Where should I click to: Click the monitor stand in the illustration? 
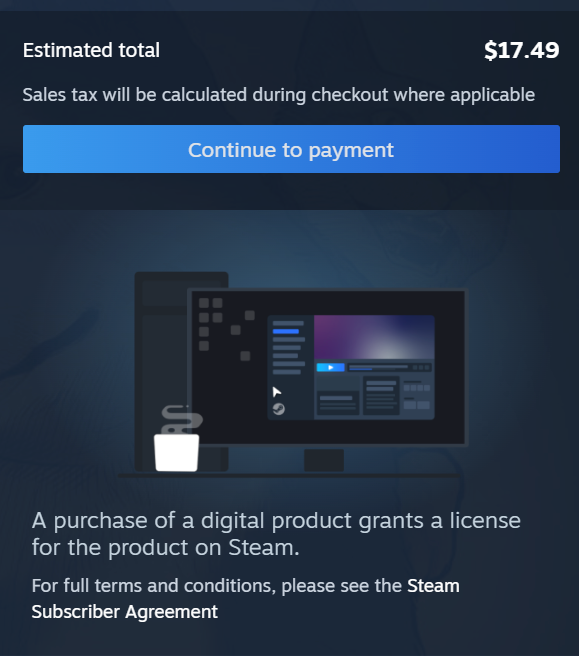[324, 460]
